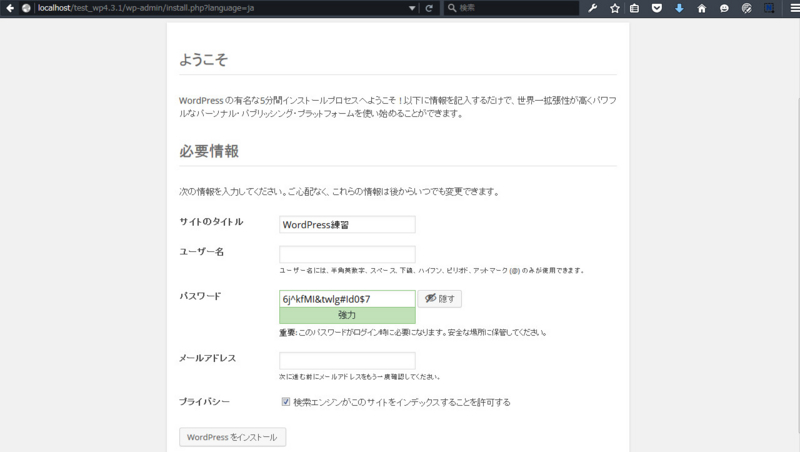Click the 強力 password strength indicator

click(347, 315)
